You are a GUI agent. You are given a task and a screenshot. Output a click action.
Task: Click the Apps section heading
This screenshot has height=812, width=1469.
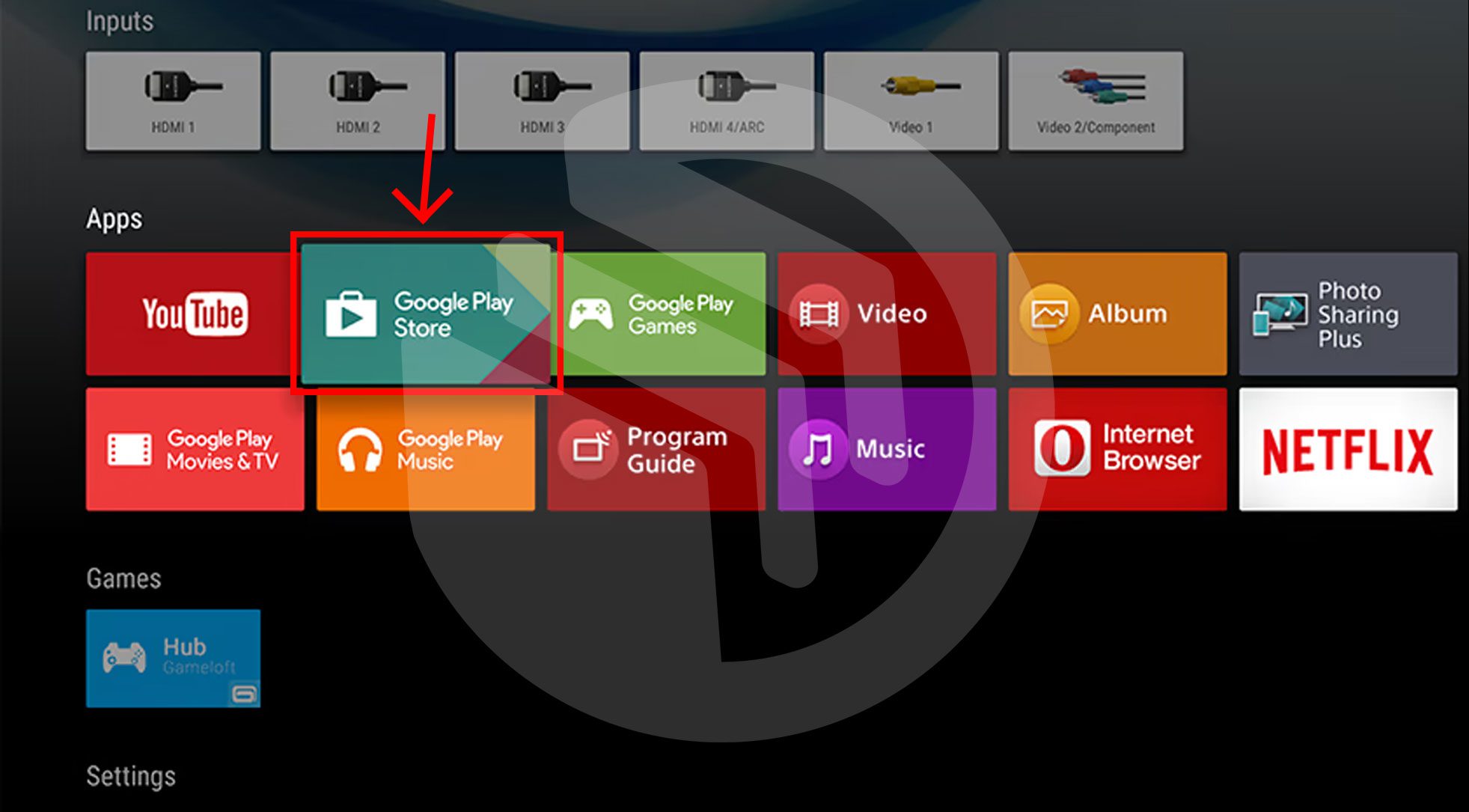[x=114, y=219]
